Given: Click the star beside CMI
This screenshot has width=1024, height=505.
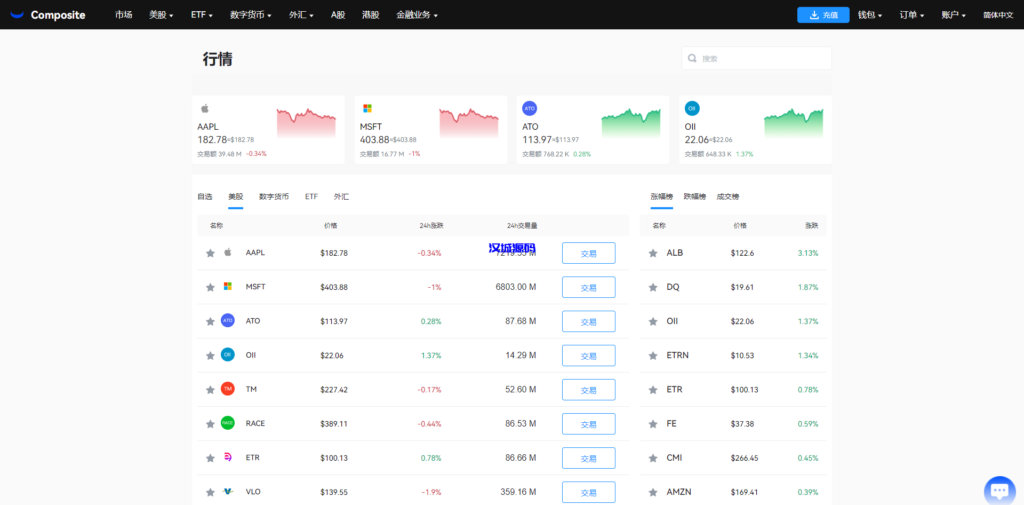Looking at the screenshot, I should 652,458.
